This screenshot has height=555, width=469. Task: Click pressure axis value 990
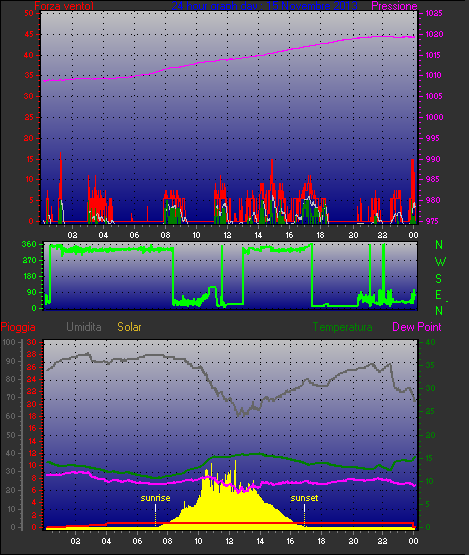pos(433,159)
